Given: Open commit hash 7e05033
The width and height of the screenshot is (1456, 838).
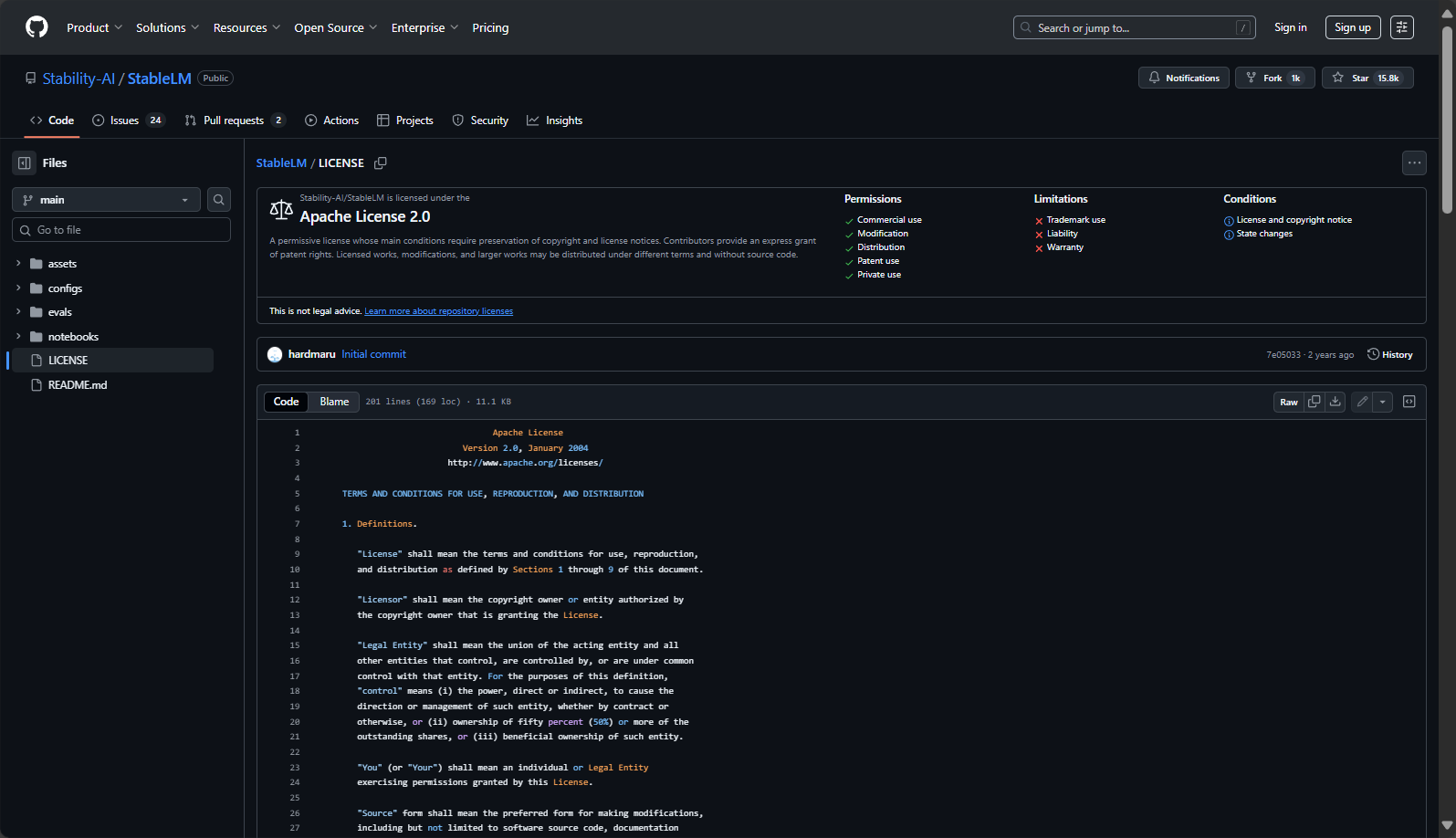Looking at the screenshot, I should tap(1283, 355).
